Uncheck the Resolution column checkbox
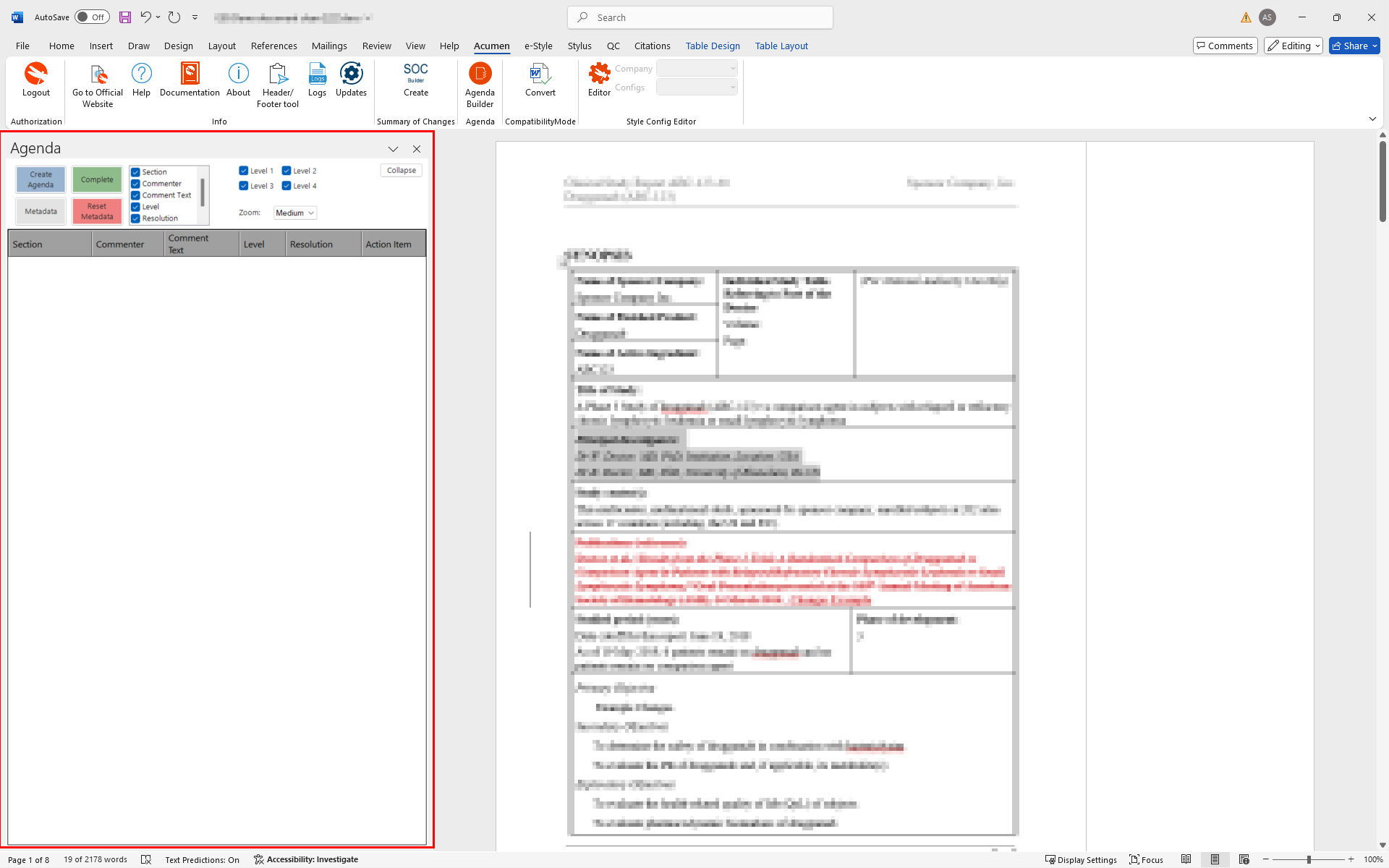The width and height of the screenshot is (1389, 868). (135, 218)
